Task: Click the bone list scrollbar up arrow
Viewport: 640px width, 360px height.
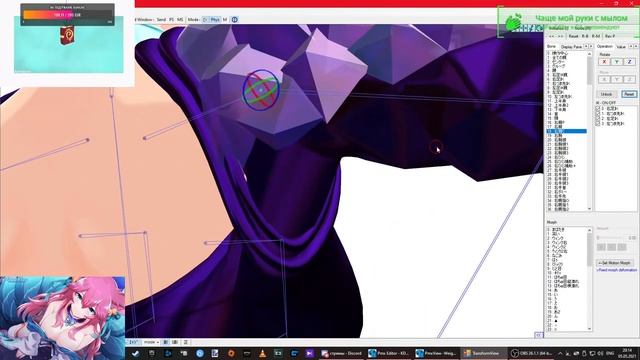Action: click(x=589, y=53)
